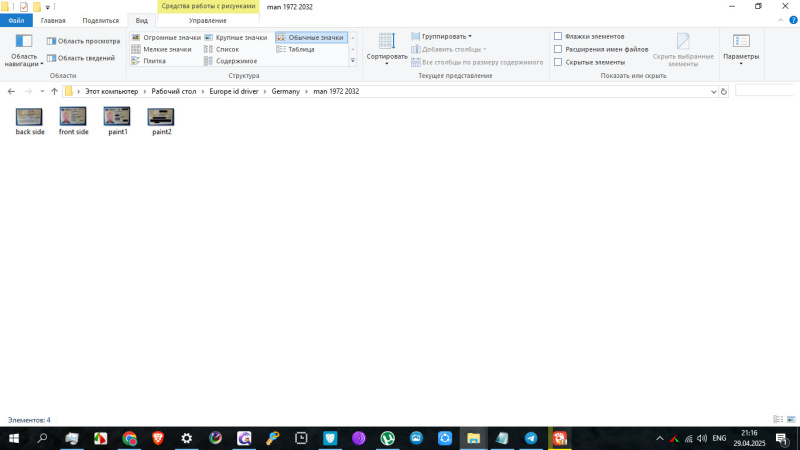Choose the Плитка tiles layout

[x=154, y=61]
